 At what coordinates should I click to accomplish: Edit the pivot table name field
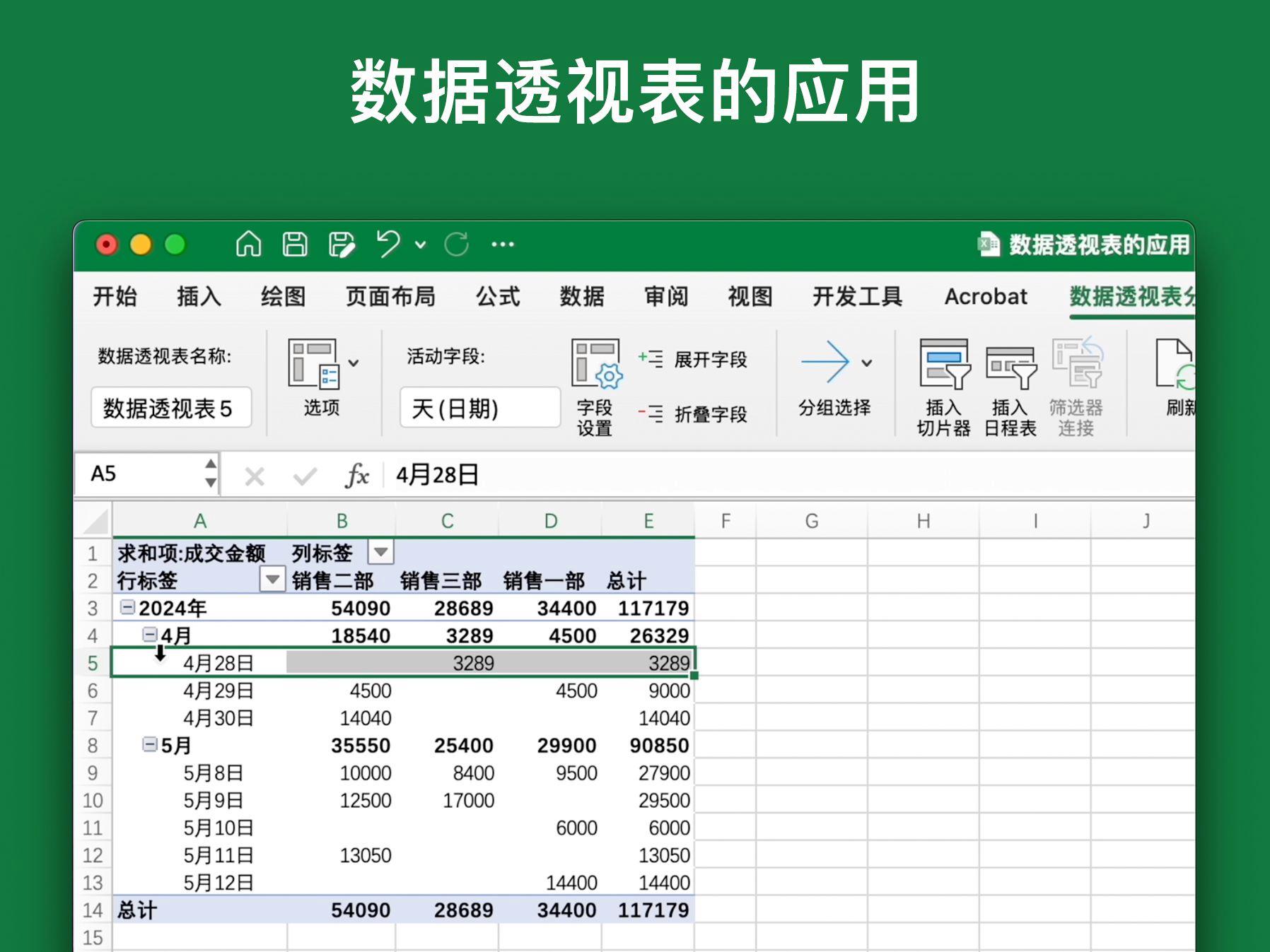(171, 408)
